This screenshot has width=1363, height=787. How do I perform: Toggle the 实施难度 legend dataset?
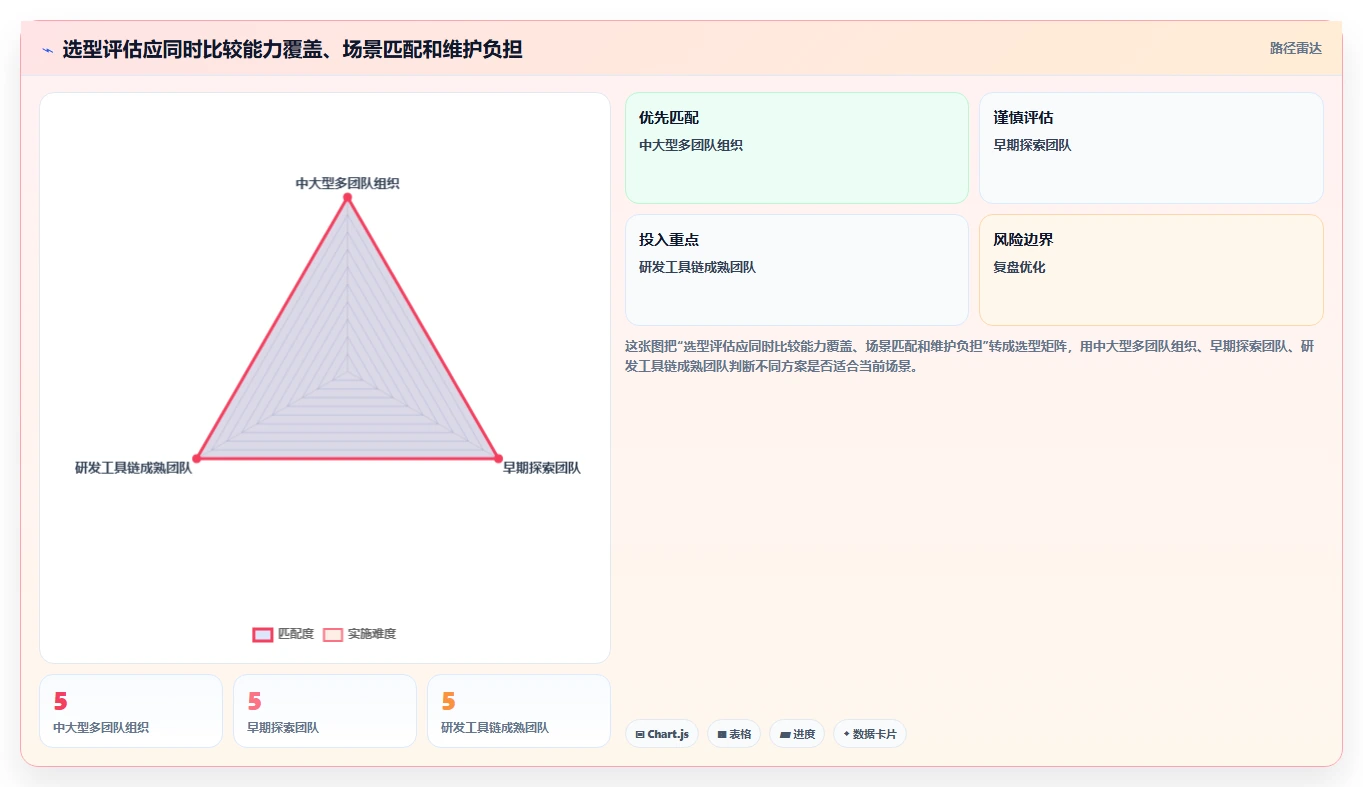pyautogui.click(x=359, y=634)
